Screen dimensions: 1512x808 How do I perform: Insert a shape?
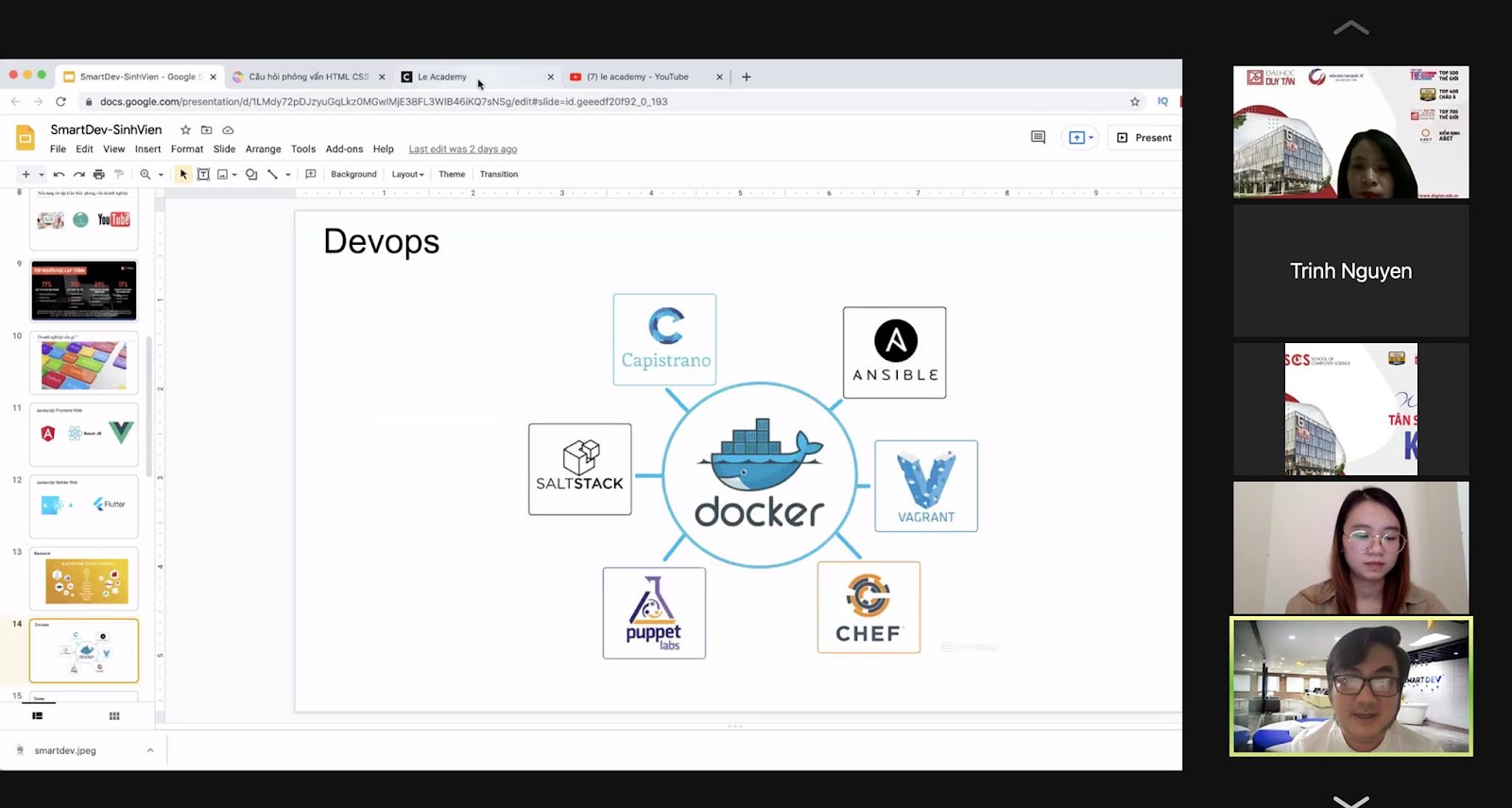(251, 174)
